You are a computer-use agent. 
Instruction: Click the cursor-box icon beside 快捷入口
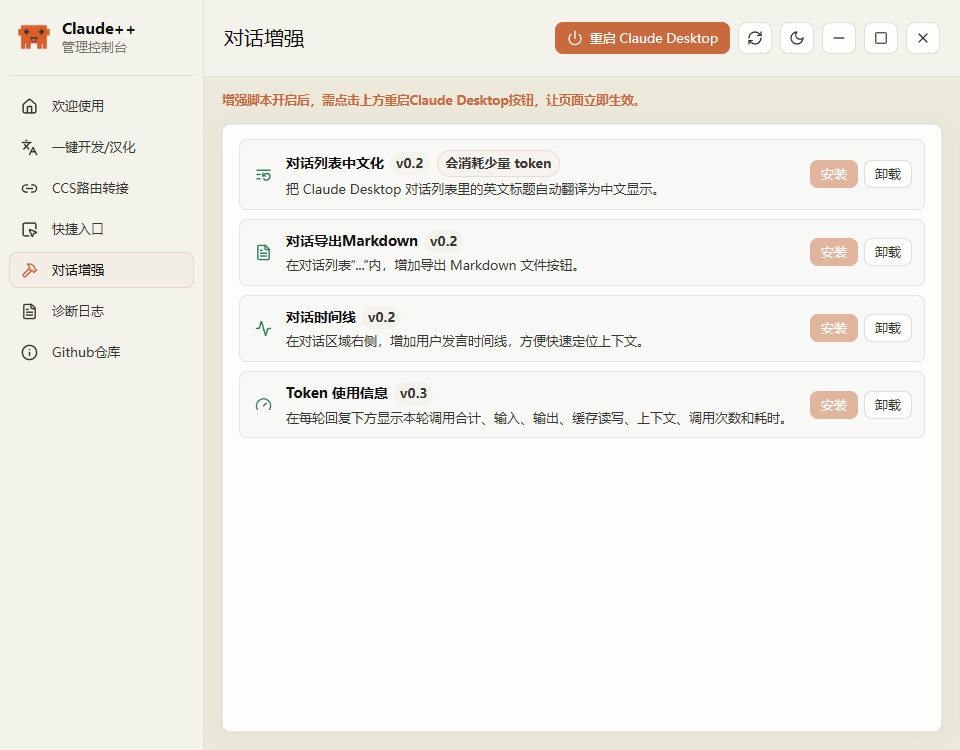point(29,229)
